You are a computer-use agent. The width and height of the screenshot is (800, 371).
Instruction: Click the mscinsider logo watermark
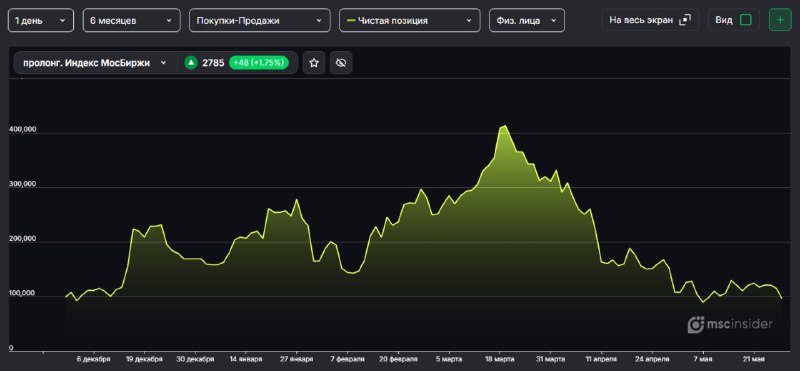click(x=730, y=324)
